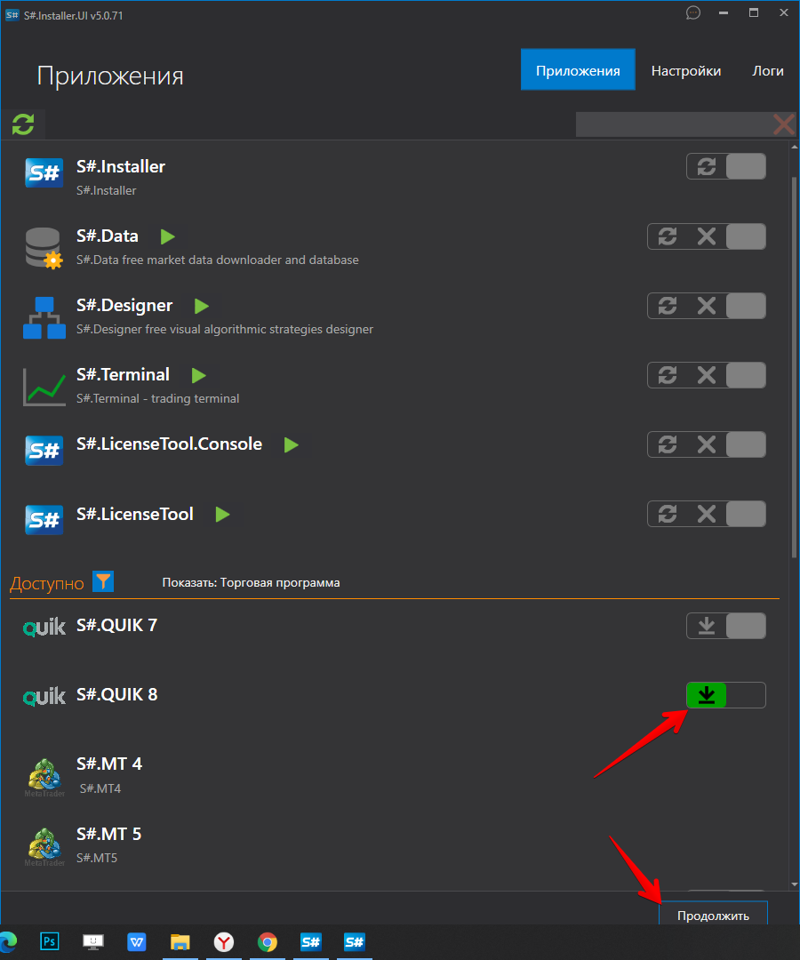The width and height of the screenshot is (800, 960).
Task: Click the S#.Terminal title text
Action: (x=123, y=375)
